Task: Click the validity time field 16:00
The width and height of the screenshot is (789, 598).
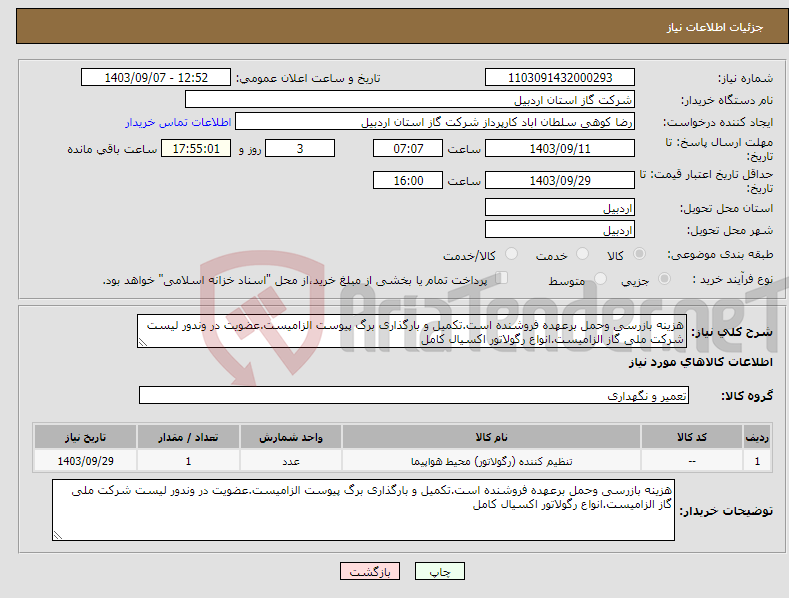Action: [x=408, y=180]
